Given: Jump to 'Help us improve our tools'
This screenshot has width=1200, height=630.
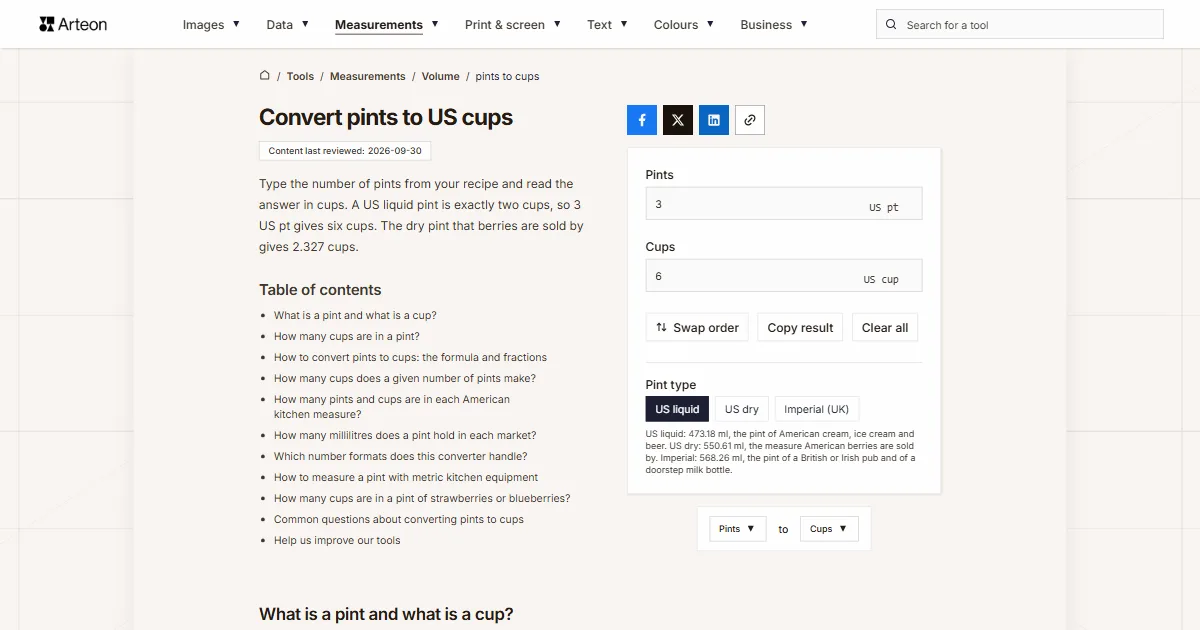Looking at the screenshot, I should tap(337, 540).
